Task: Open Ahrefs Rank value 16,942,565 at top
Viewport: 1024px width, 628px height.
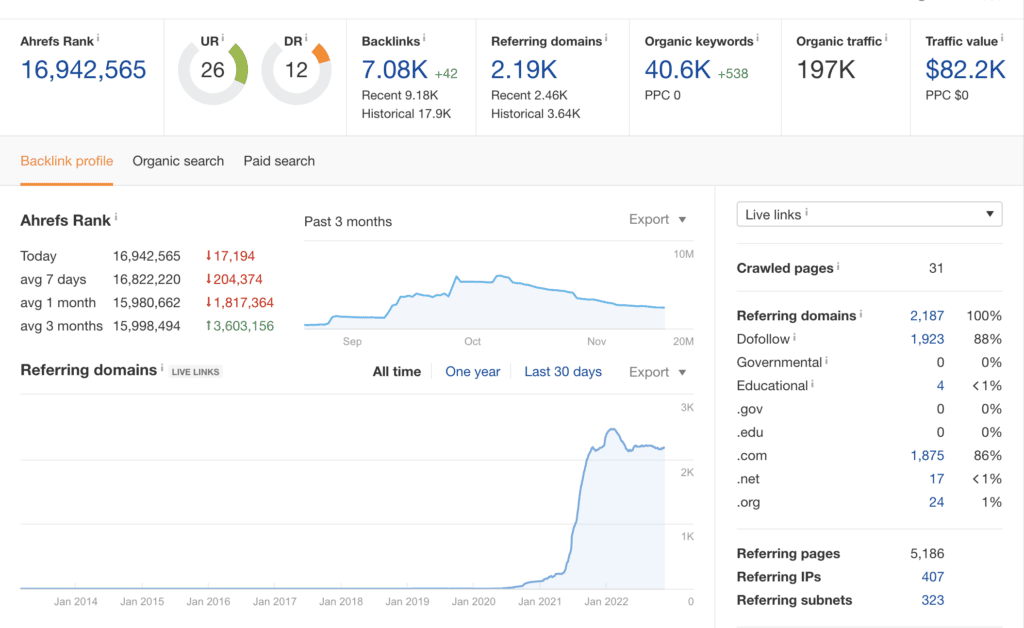Action: (84, 70)
